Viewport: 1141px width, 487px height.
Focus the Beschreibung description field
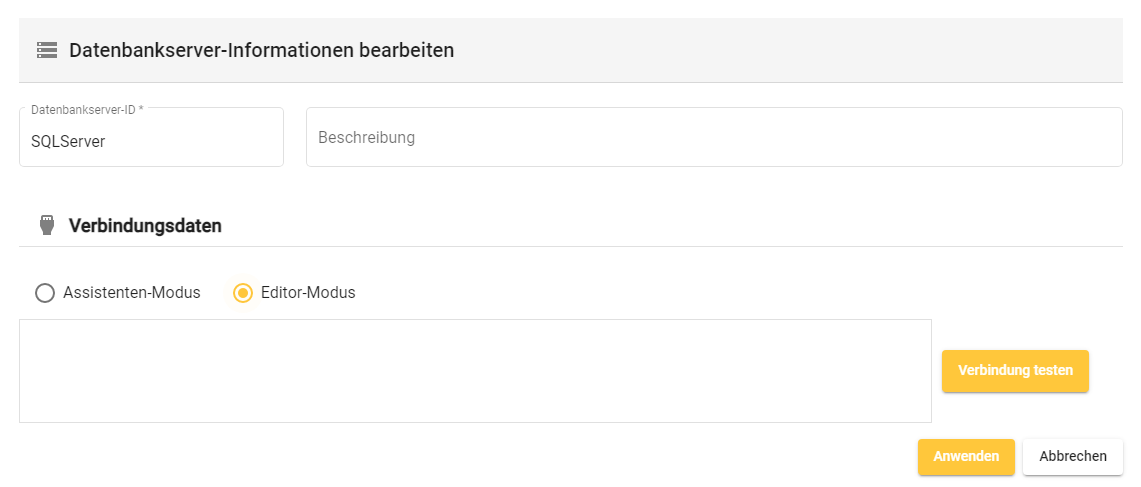click(713, 138)
